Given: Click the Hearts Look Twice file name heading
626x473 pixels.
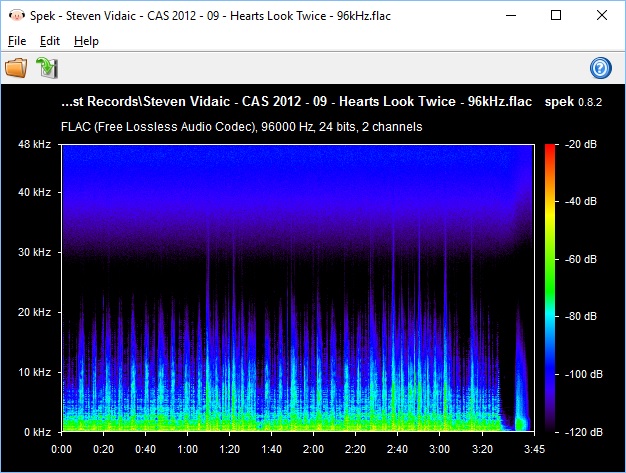Looking at the screenshot, I should point(298,102).
